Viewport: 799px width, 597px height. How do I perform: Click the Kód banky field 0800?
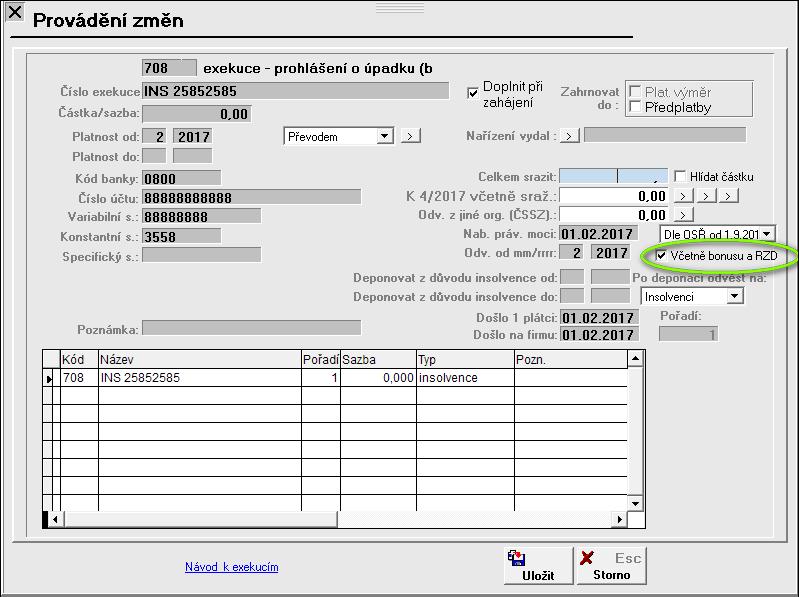[x=181, y=178]
